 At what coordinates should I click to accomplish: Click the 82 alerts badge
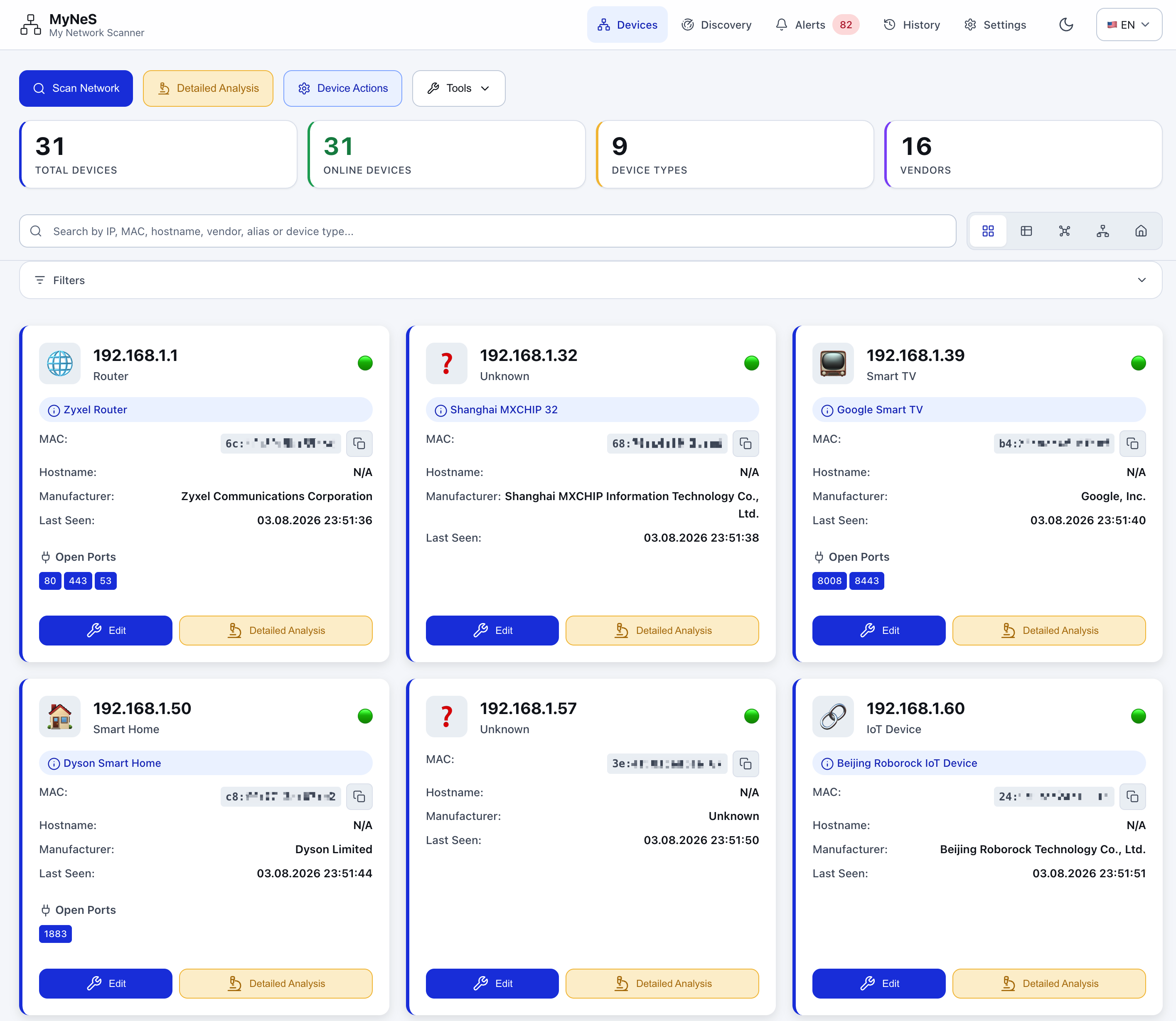tap(846, 25)
